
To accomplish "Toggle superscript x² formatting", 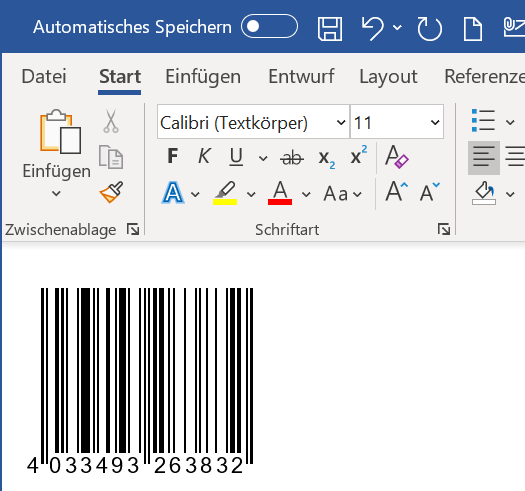I will (359, 155).
